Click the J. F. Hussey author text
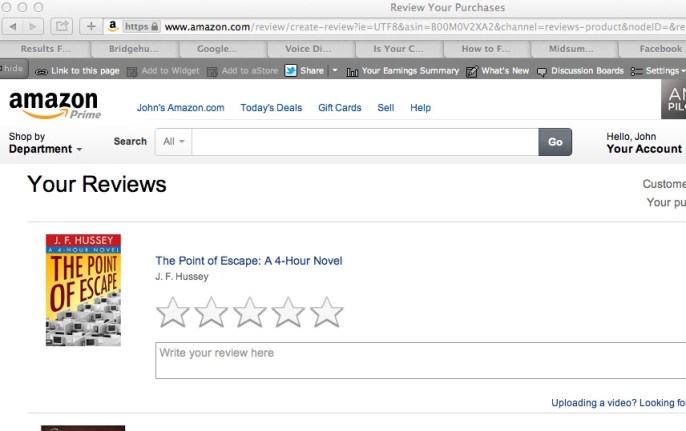The width and height of the screenshot is (686, 431). tap(182, 277)
